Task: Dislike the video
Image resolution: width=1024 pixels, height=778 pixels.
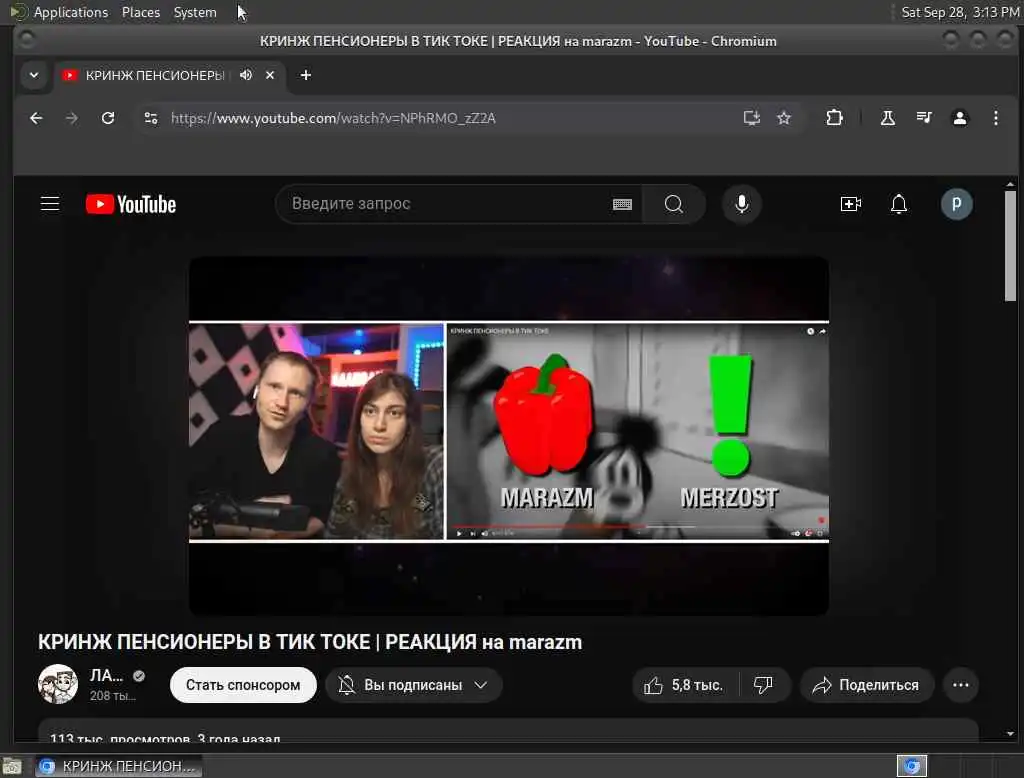Action: pyautogui.click(x=763, y=685)
